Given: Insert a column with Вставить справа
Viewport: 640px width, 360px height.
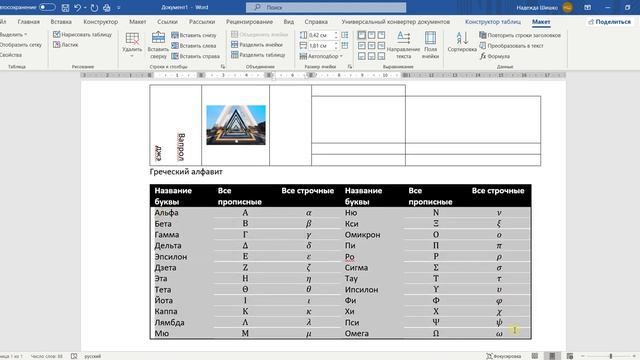Looking at the screenshot, I should [x=196, y=56].
